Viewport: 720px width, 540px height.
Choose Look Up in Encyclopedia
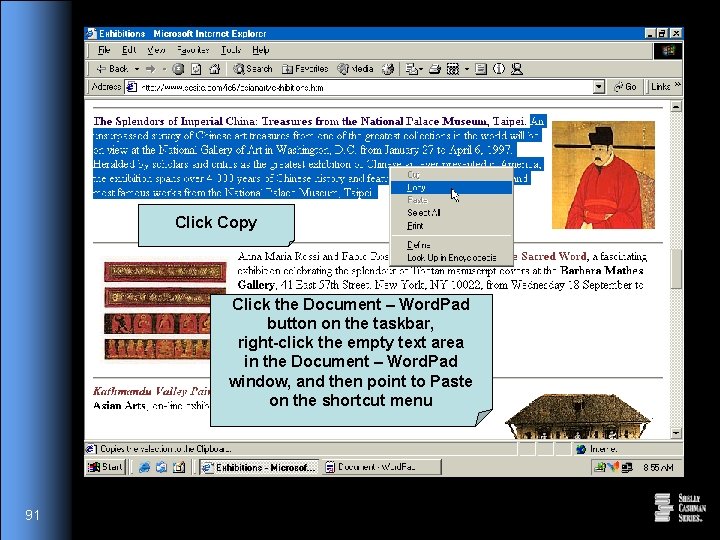(451, 258)
